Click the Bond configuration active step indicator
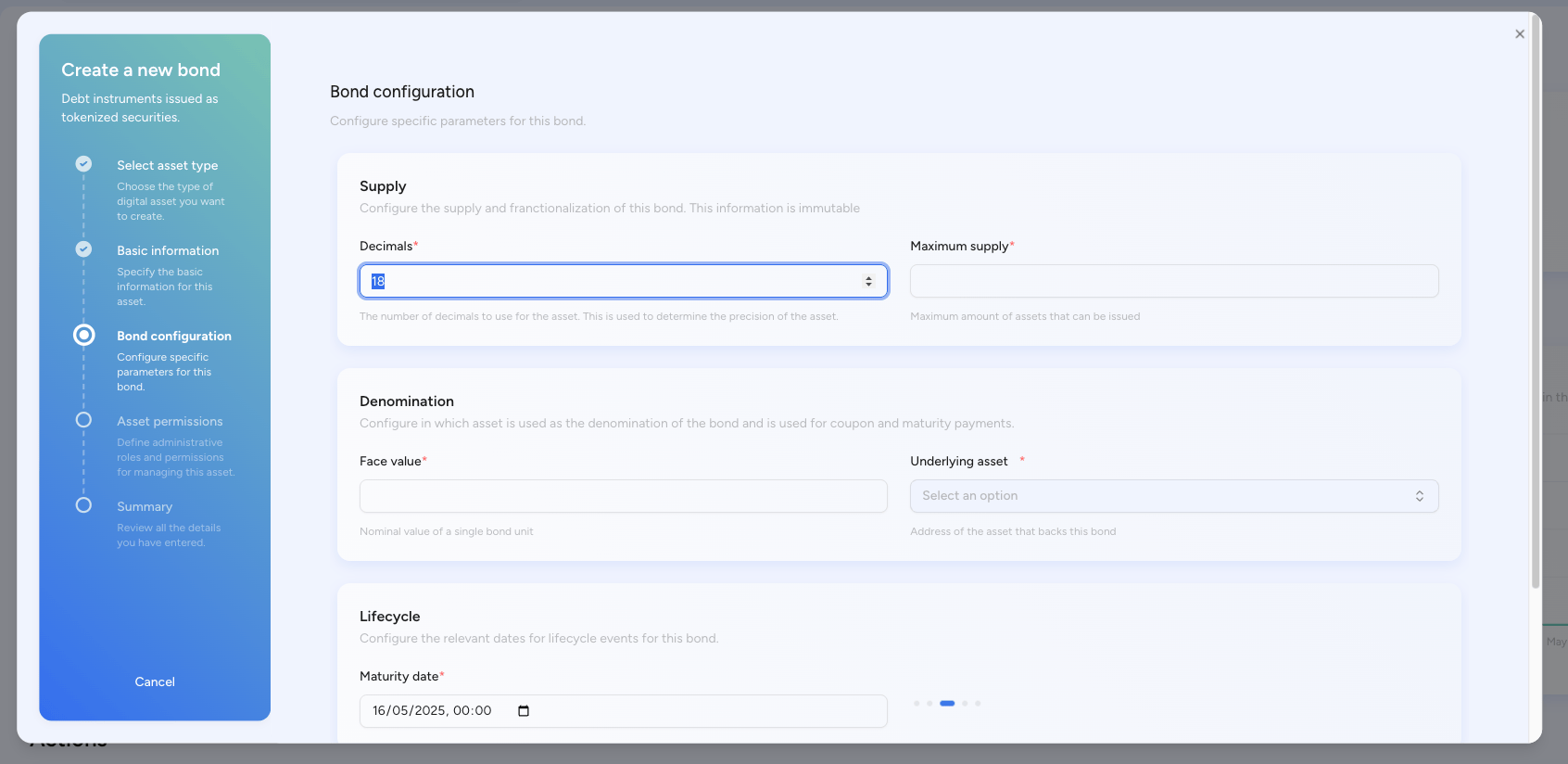1568x764 pixels. tap(83, 335)
